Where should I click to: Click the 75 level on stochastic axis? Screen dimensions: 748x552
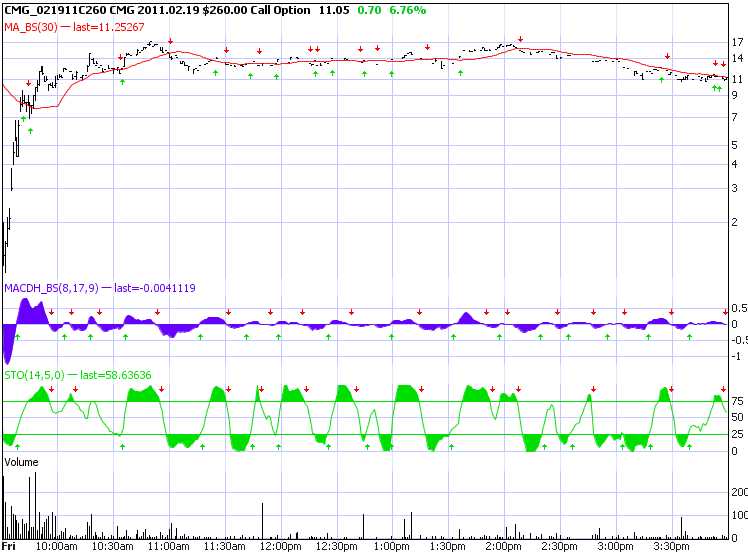pyautogui.click(x=737, y=401)
